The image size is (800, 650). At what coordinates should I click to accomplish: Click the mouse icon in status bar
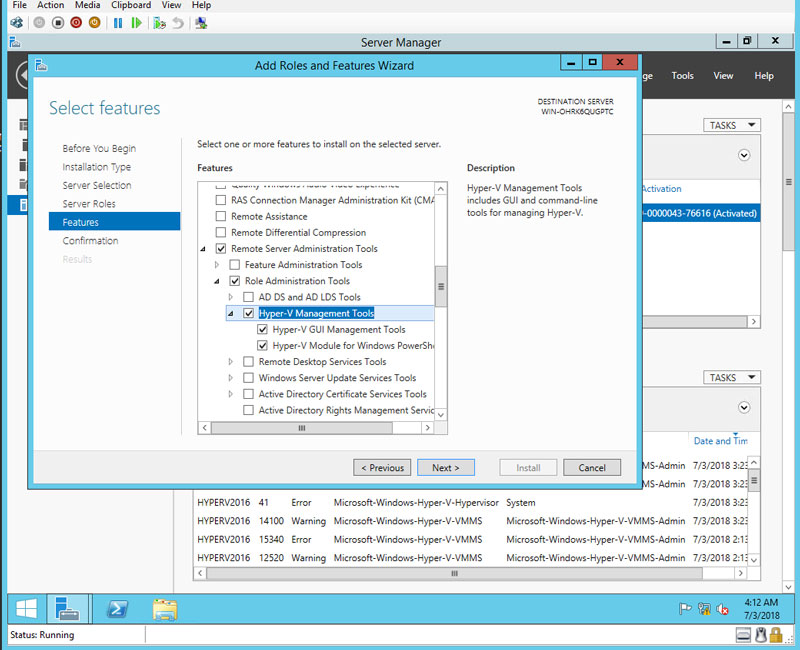coord(761,635)
